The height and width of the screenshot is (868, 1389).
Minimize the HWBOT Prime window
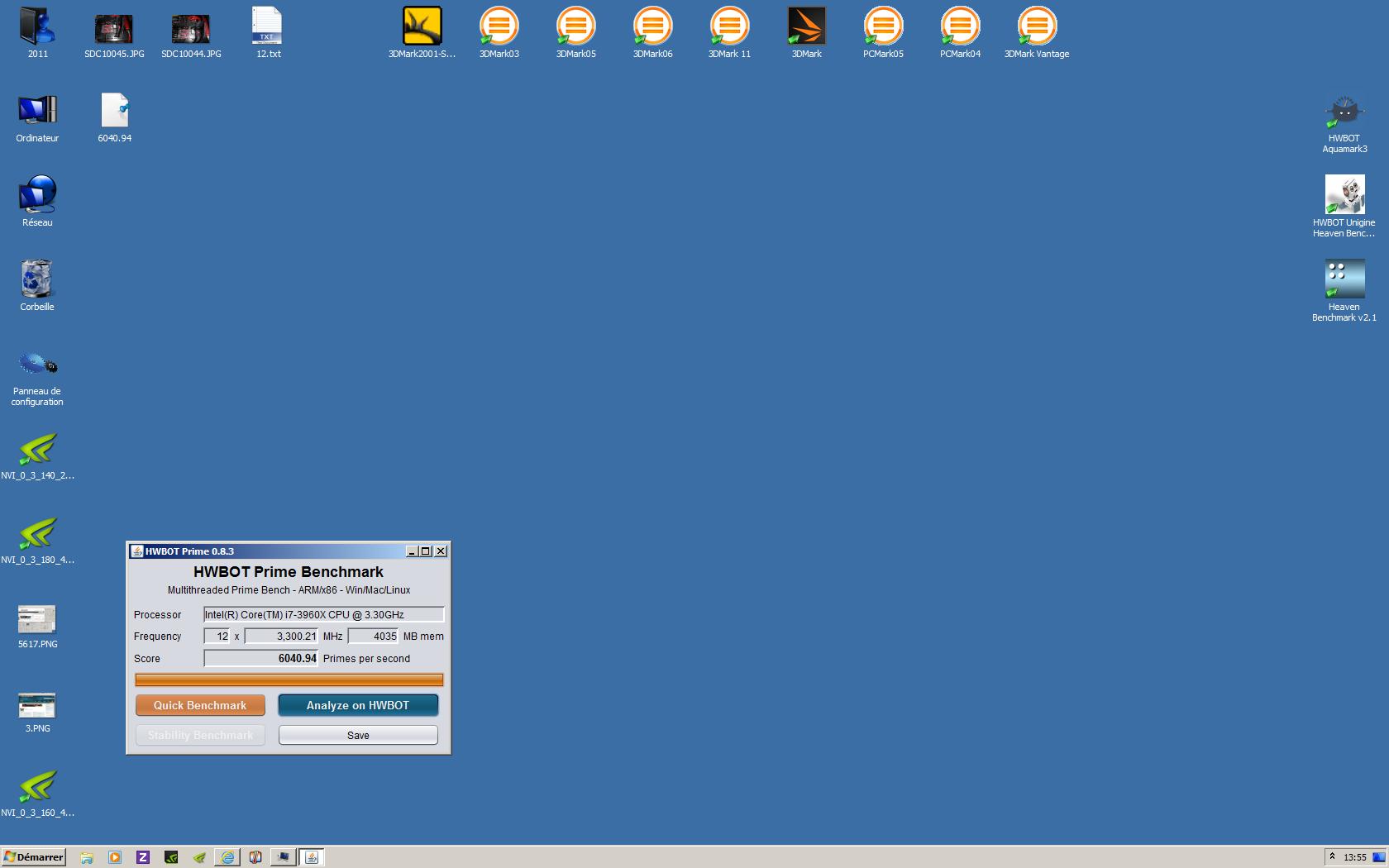pos(412,551)
